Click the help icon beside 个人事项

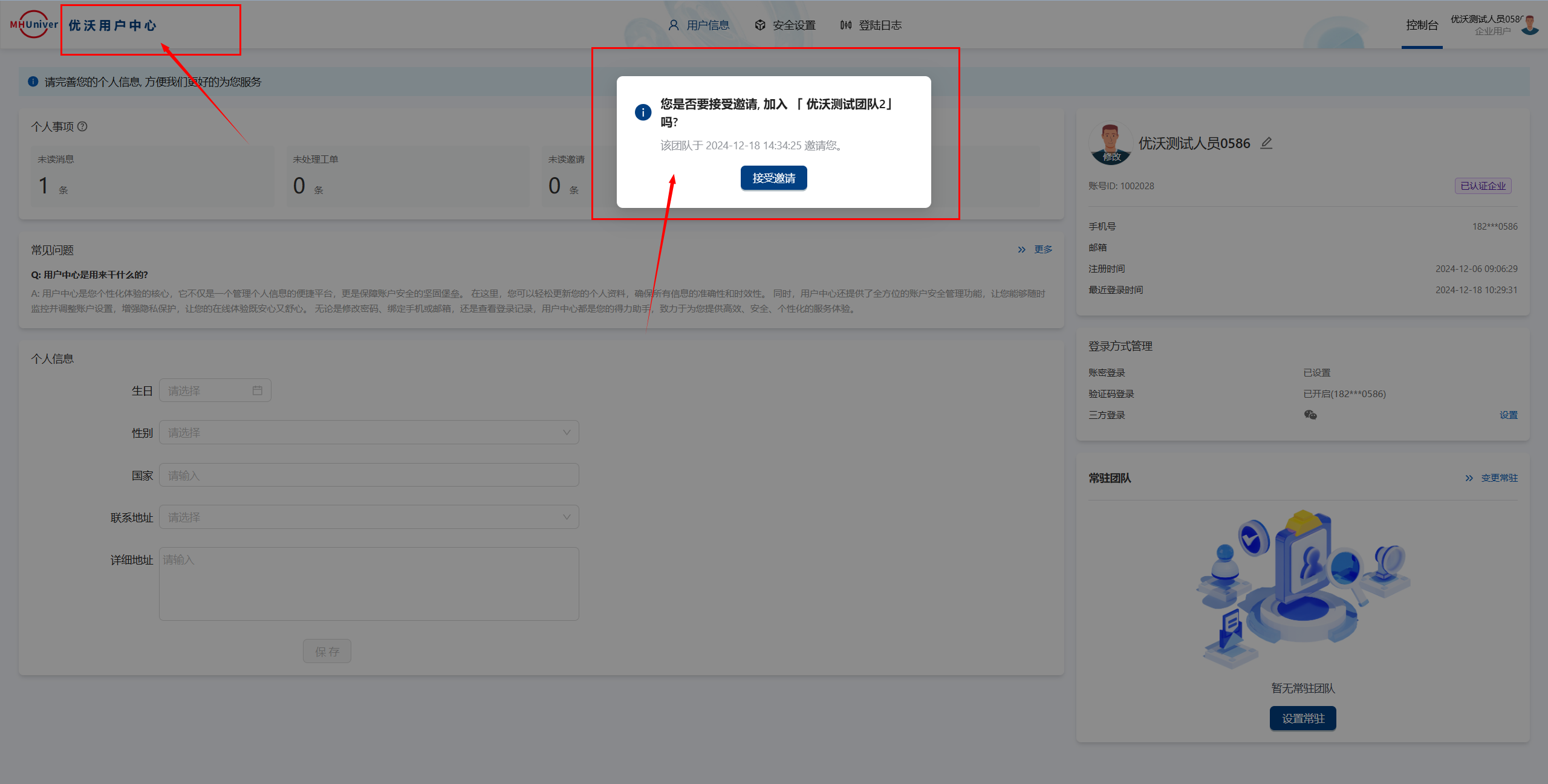83,126
